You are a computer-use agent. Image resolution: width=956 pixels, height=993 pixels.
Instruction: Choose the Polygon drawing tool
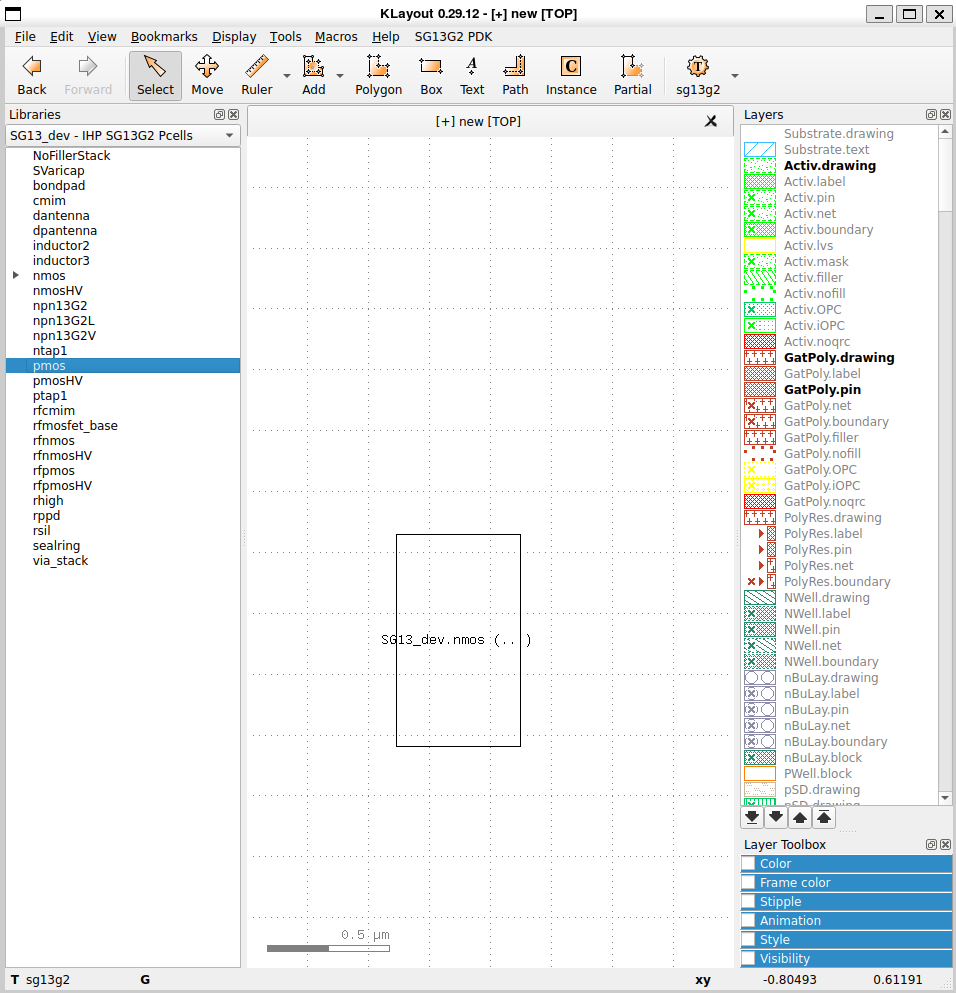pyautogui.click(x=378, y=76)
